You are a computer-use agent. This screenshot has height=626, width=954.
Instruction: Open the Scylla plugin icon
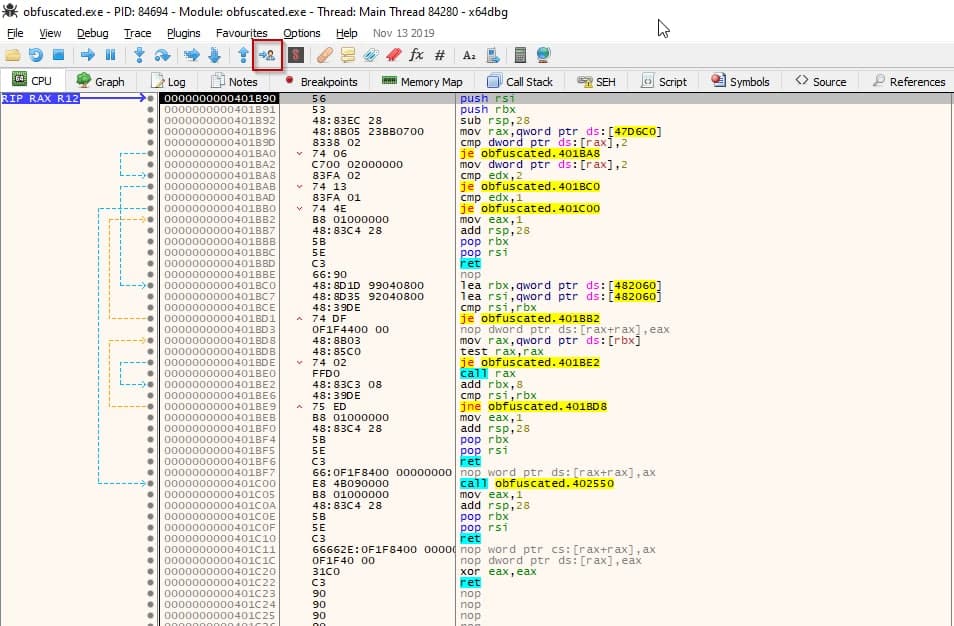296,55
